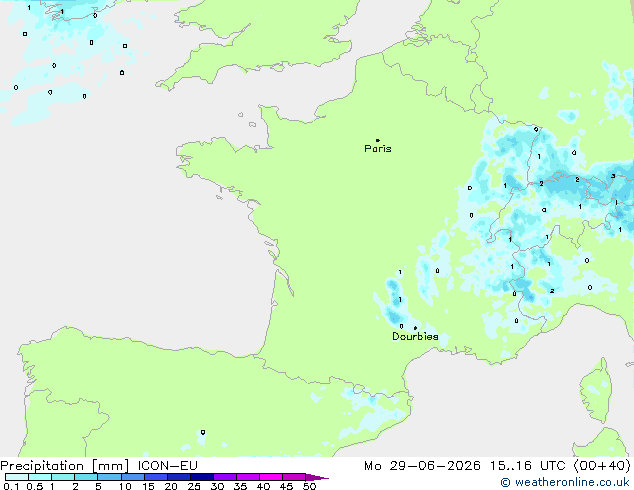Pick the 0.1–0.5 mm lightest cyan legend swatch
The width and height of the screenshot is (634, 490).
tap(17, 477)
